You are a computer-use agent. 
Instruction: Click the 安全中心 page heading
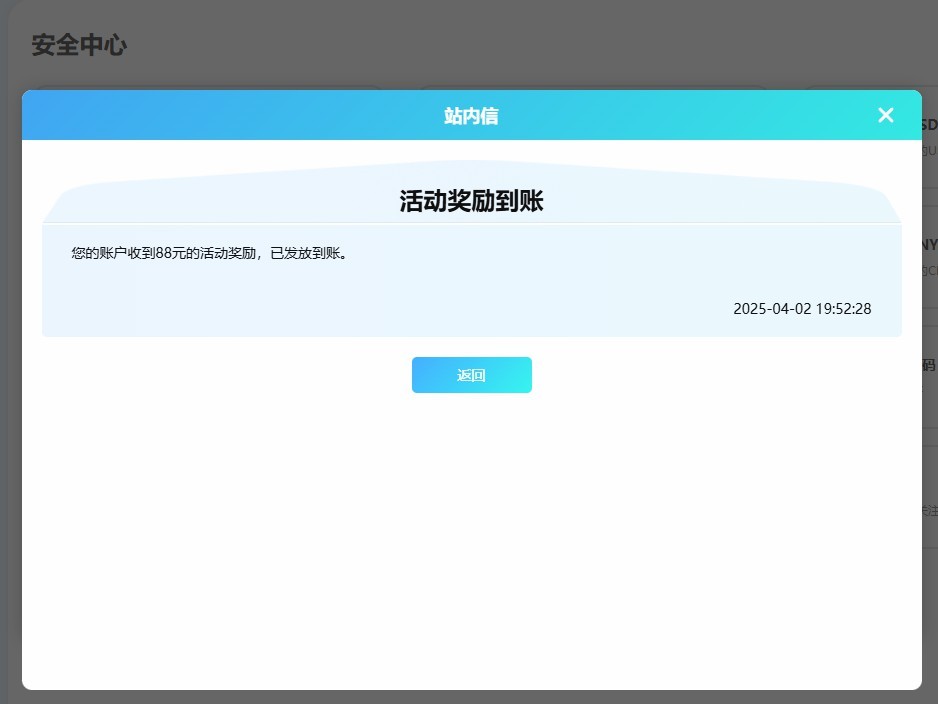point(79,45)
